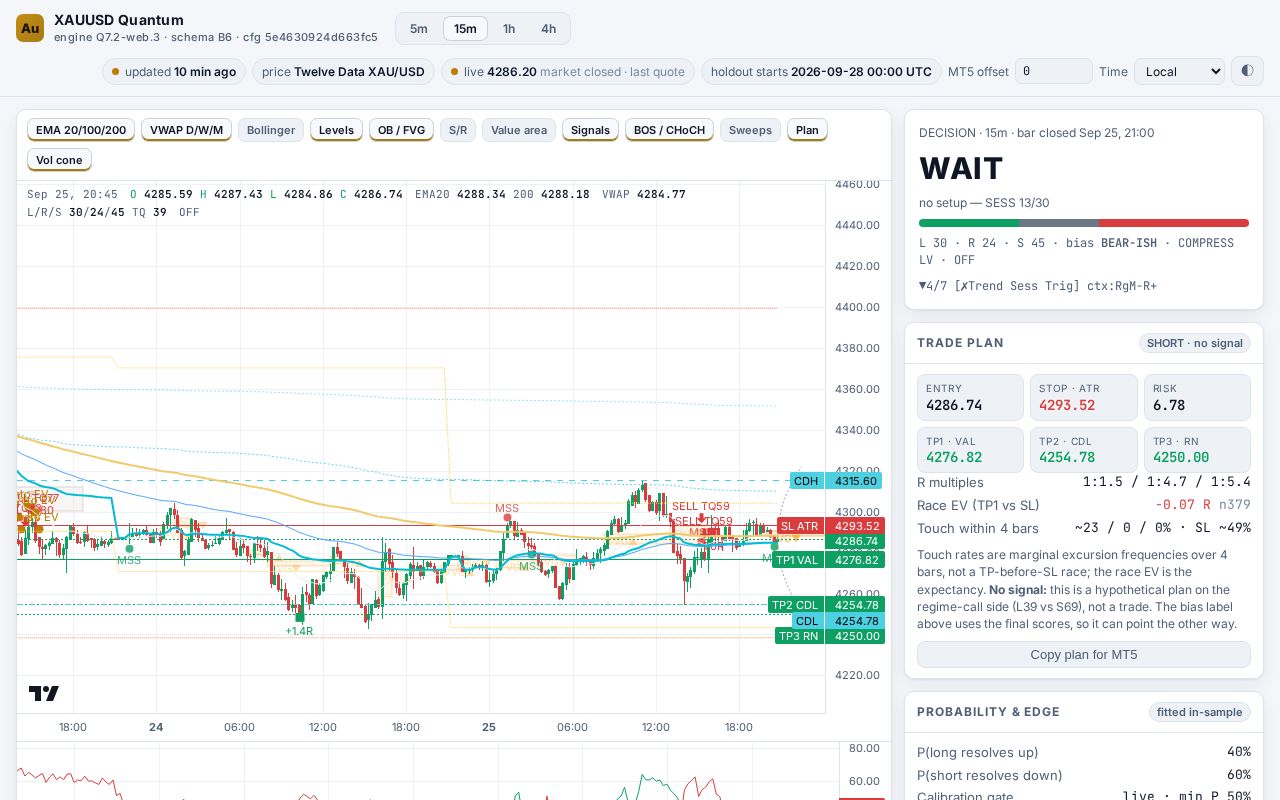Click the RISK 6.78 cell
Screen dimensions: 1280x800
coord(1197,397)
